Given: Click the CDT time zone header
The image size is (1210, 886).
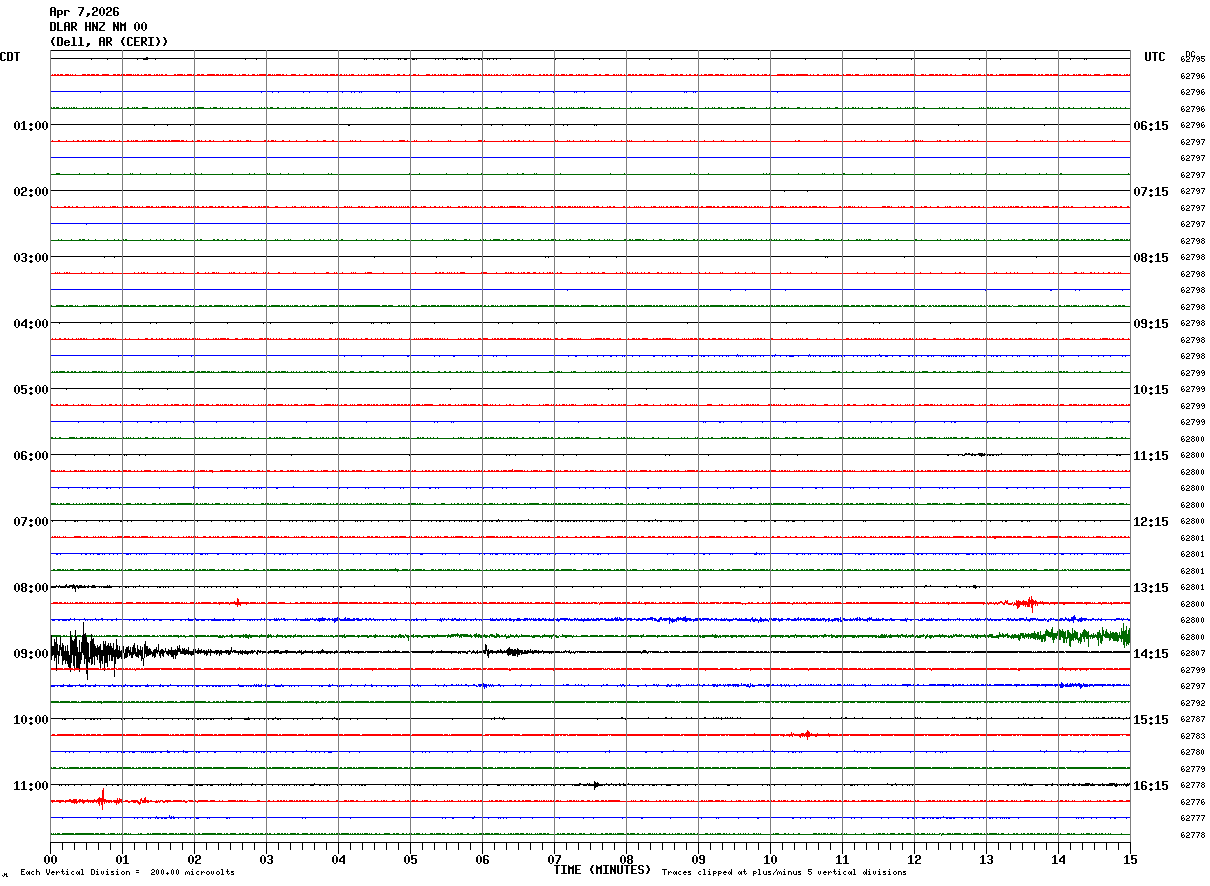Looking at the screenshot, I should [10, 57].
